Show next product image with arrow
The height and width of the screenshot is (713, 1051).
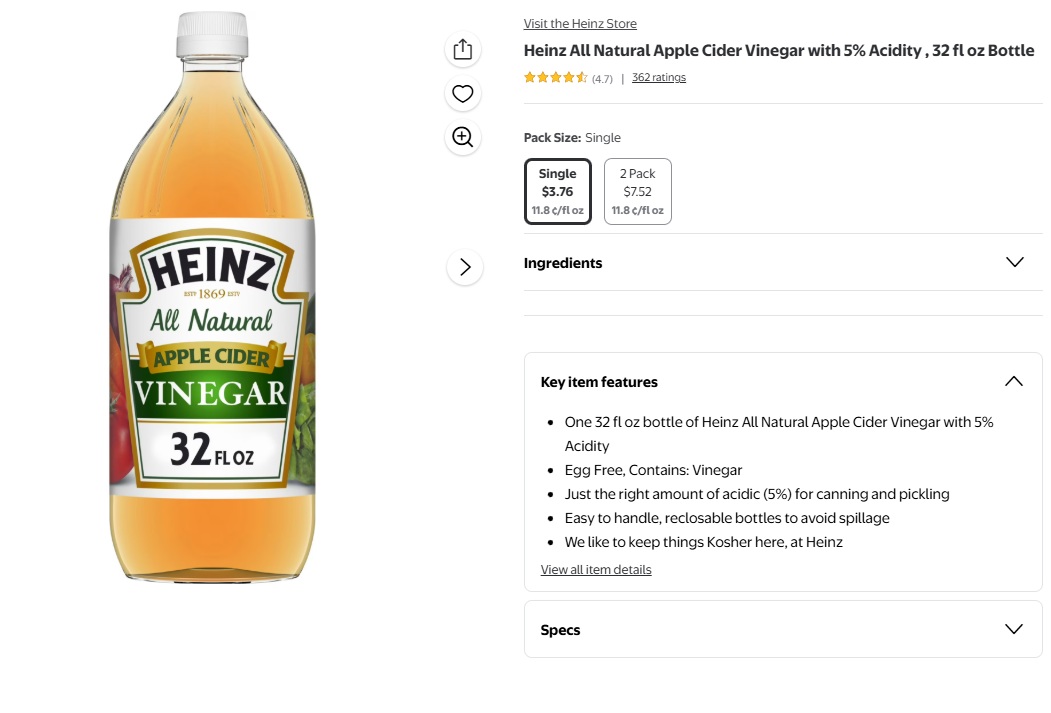[x=464, y=267]
